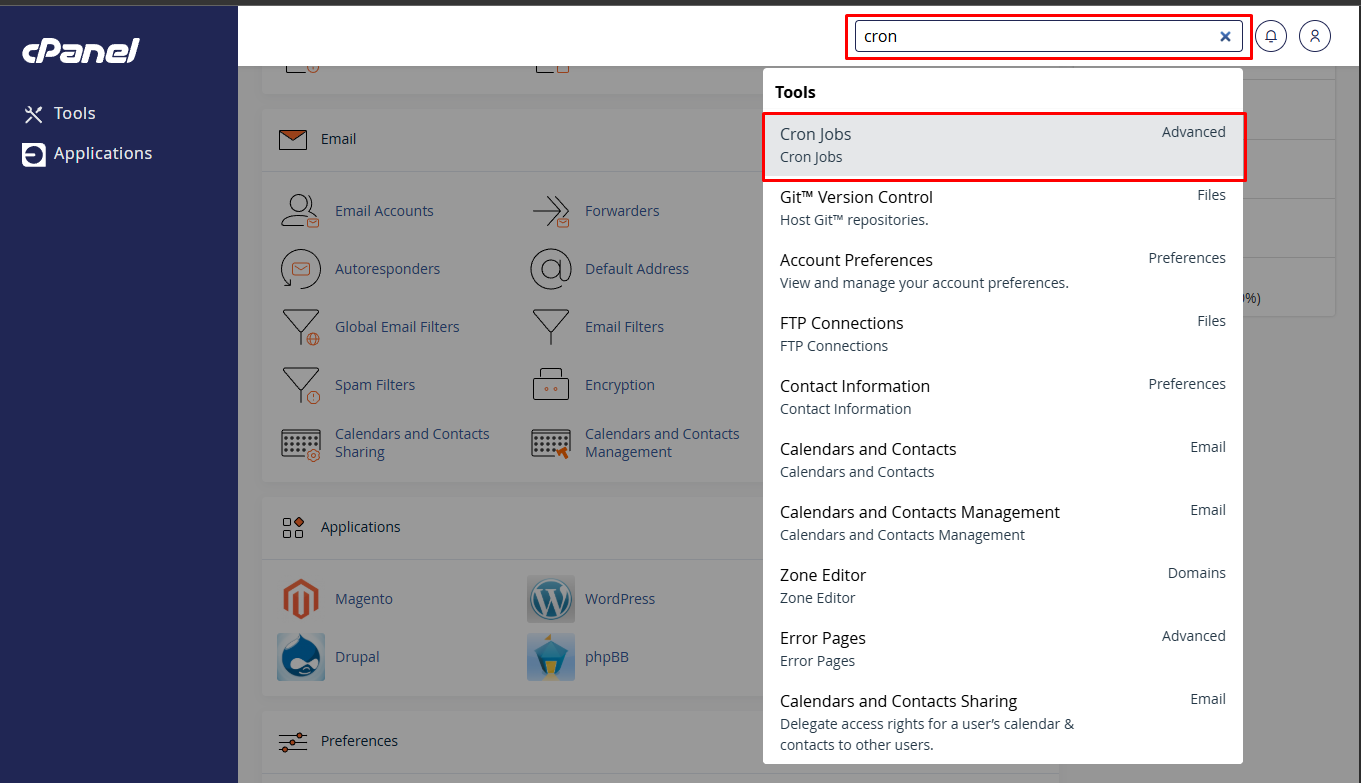The width and height of the screenshot is (1361, 783).
Task: Click the Global Email Filters funnel icon
Action: pos(300,327)
